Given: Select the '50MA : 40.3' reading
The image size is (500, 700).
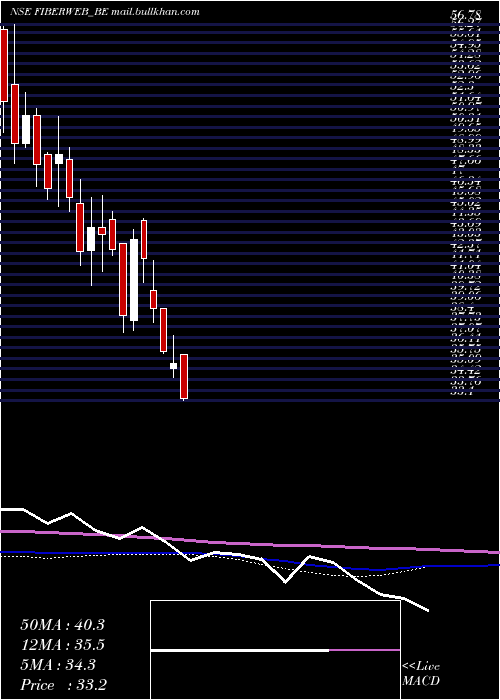Looking at the screenshot, I should (x=62, y=625).
